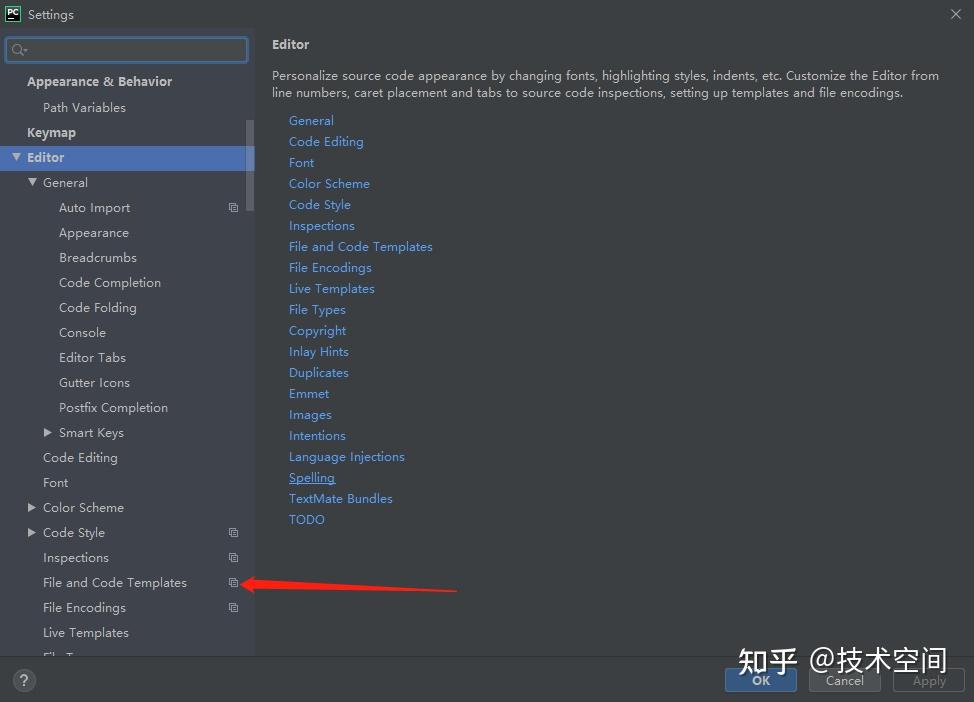Collapse the General tree node
Screen dimensions: 974x702
tap(32, 182)
